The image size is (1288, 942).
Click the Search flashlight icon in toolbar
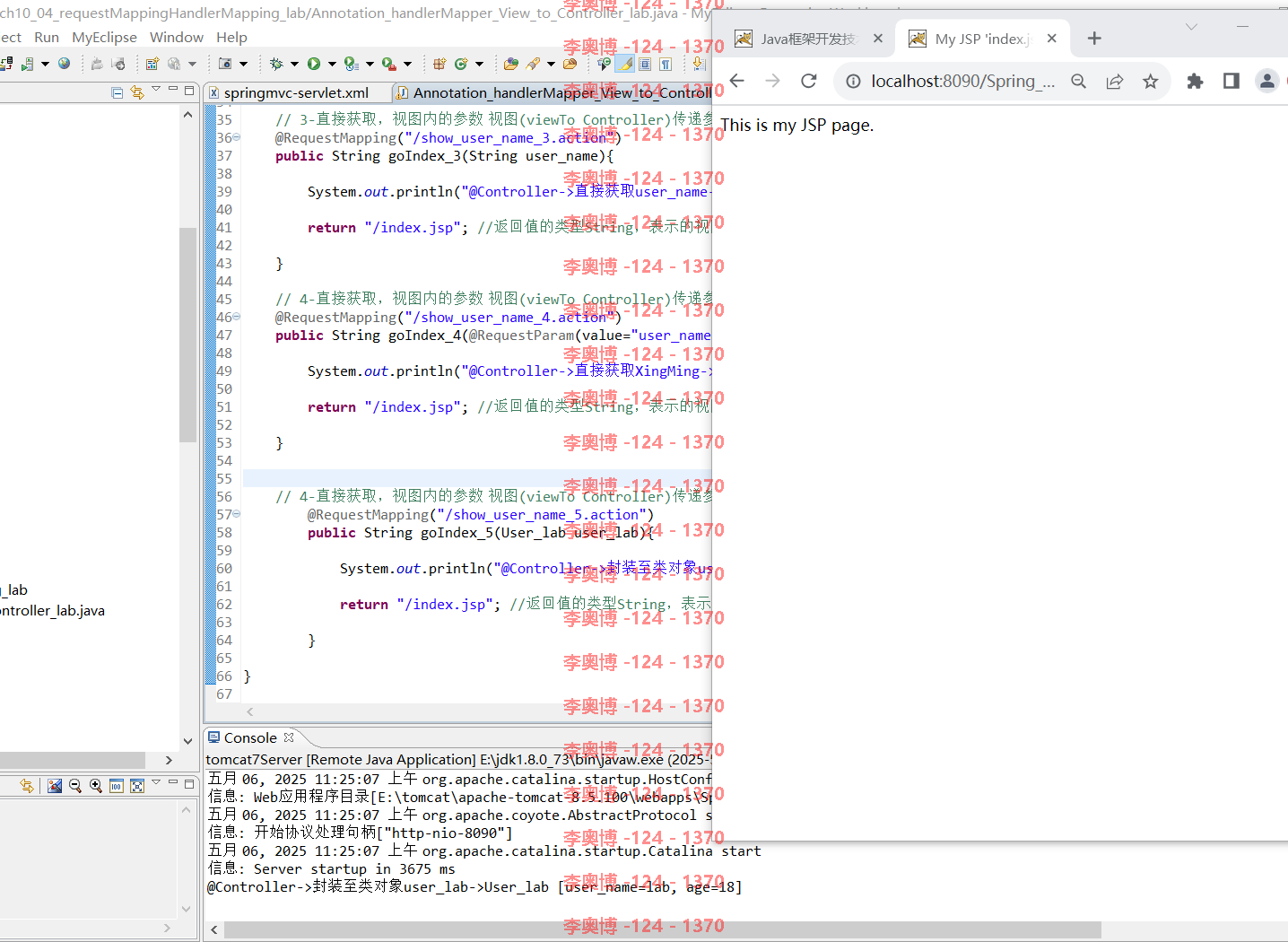[x=533, y=64]
